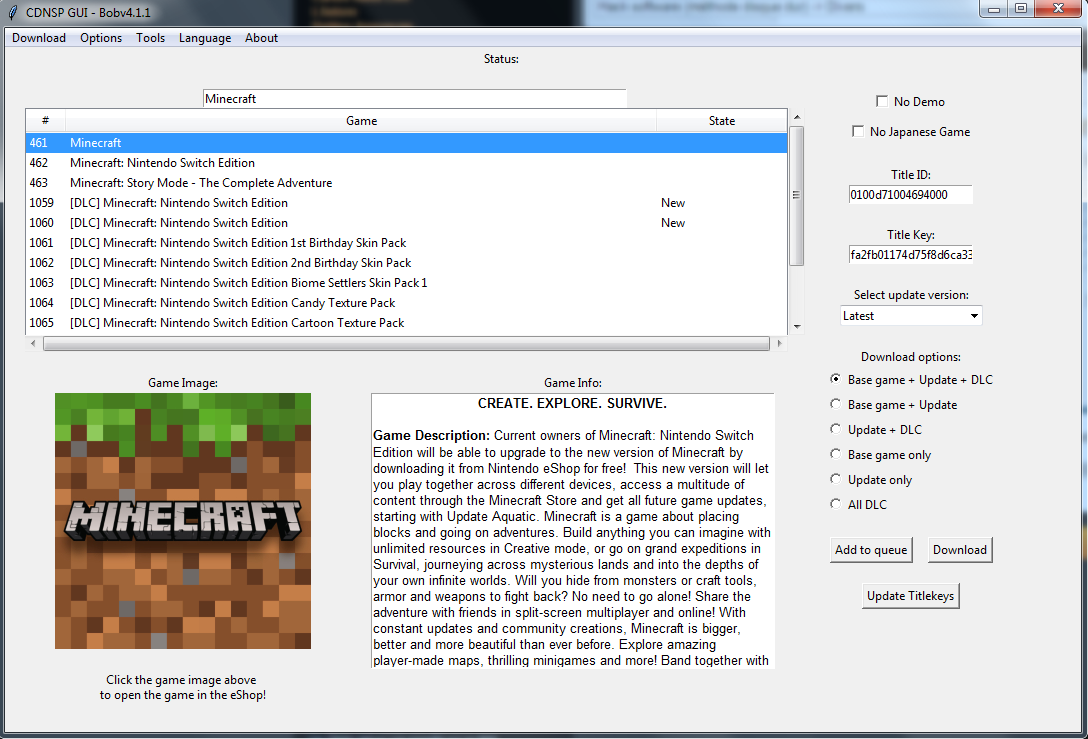The width and height of the screenshot is (1088, 739).
Task: Click the down arrow of list scrollbar
Action: click(796, 326)
